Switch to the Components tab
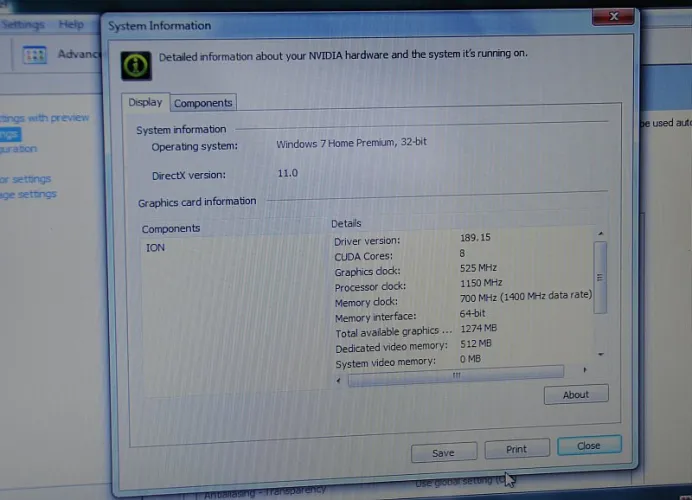 pyautogui.click(x=203, y=103)
